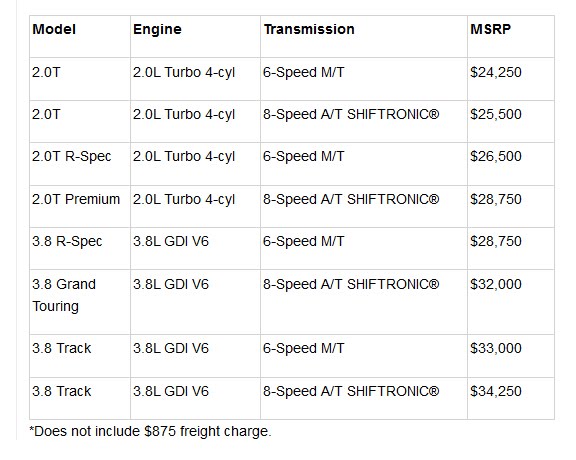Click the freight charge footnote text
This screenshot has width=576, height=460.
click(150, 431)
